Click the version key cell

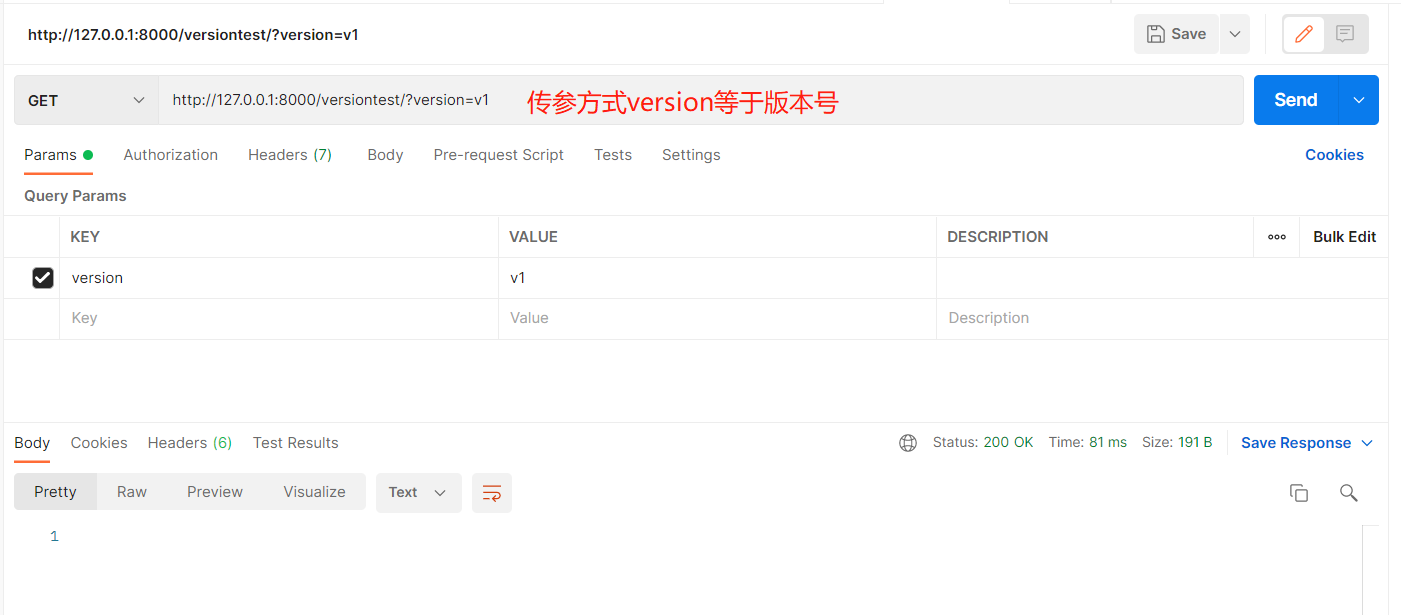pos(279,278)
